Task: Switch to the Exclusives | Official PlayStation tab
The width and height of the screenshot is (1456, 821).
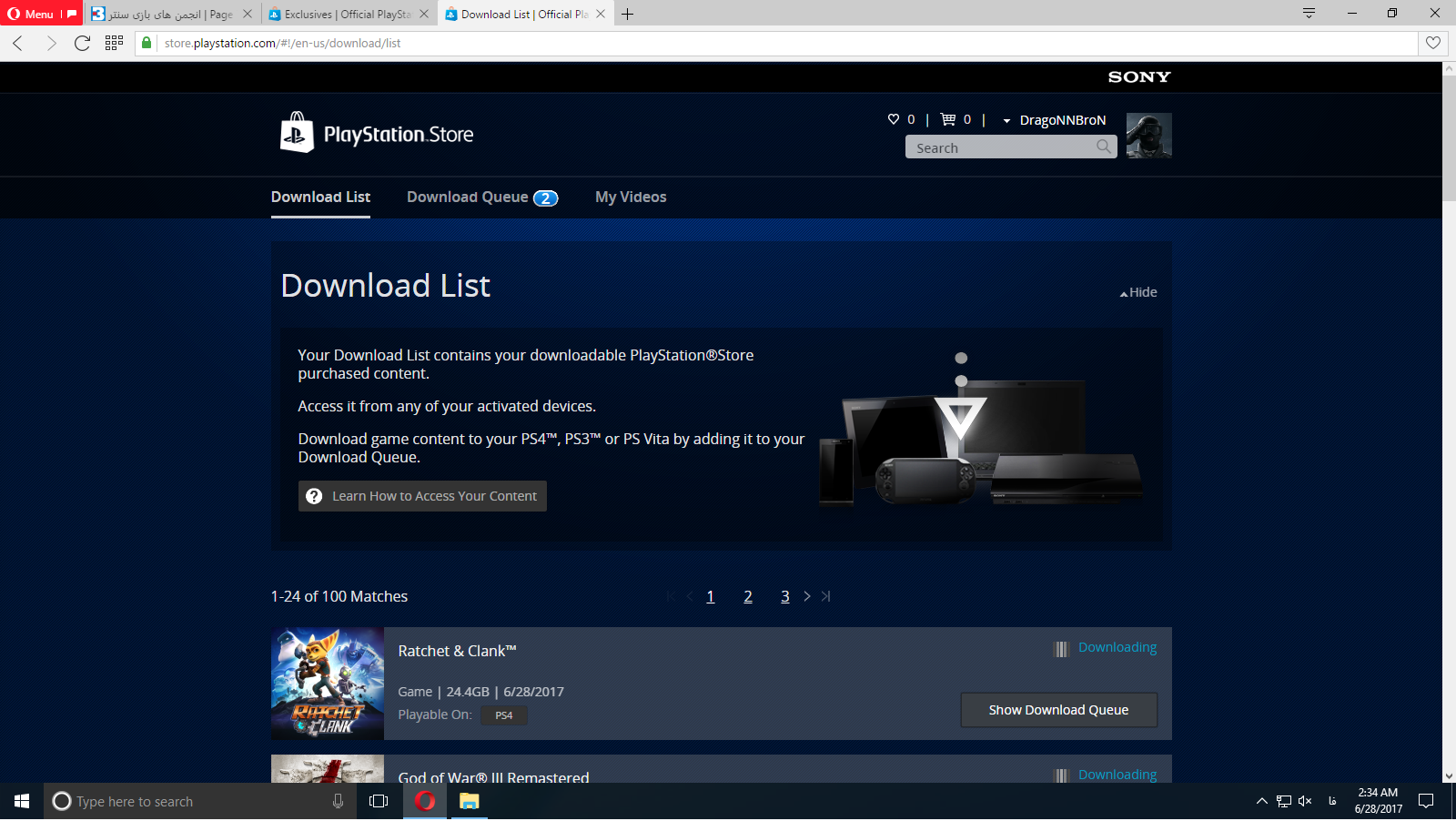Action: coord(349,15)
